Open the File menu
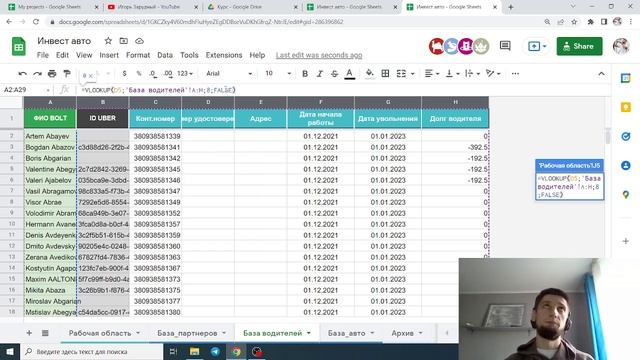The image size is (640, 360). 42,55
